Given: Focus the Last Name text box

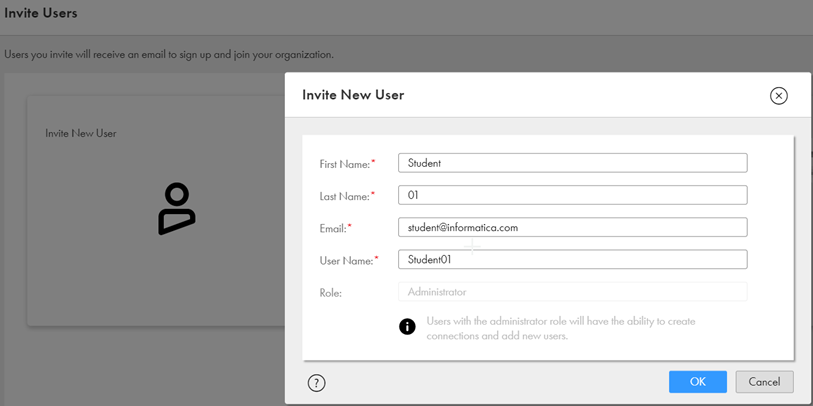Looking at the screenshot, I should click(572, 195).
